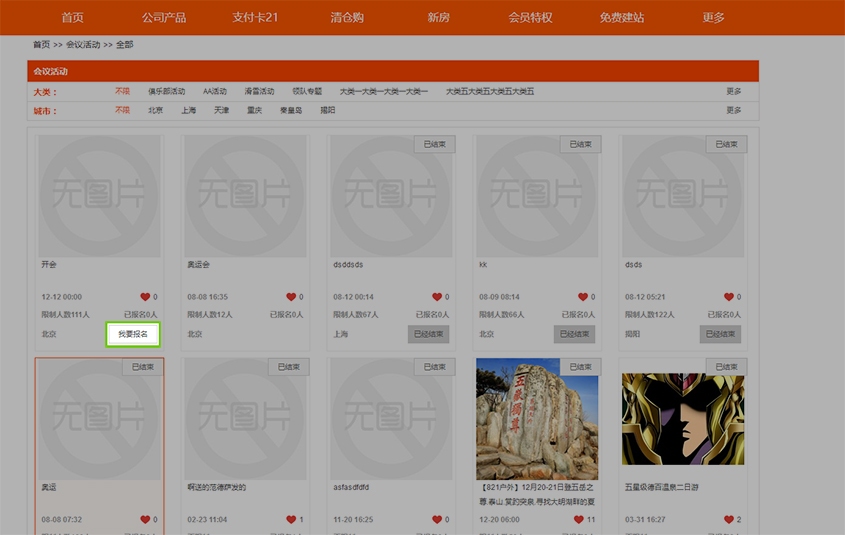
Task: Open the asfasdfdfd event placeholder image
Action: pos(391,419)
